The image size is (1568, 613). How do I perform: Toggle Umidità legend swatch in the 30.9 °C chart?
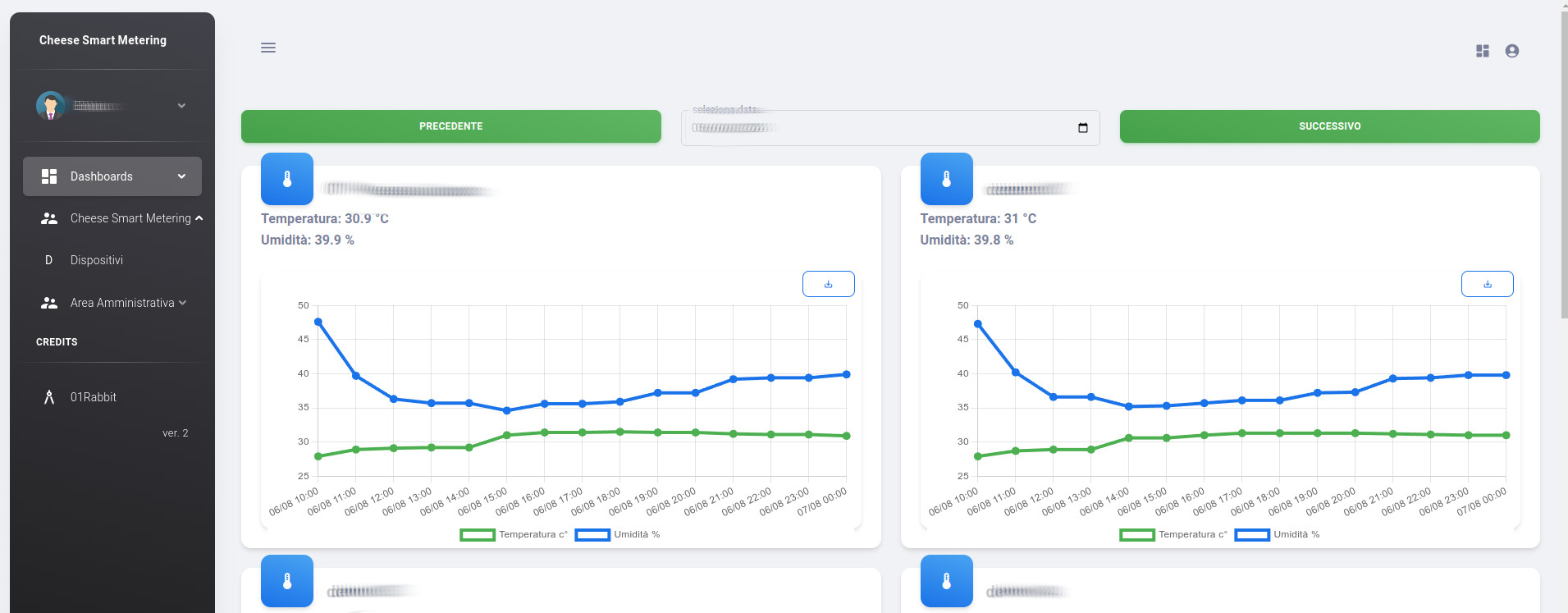pyautogui.click(x=592, y=535)
